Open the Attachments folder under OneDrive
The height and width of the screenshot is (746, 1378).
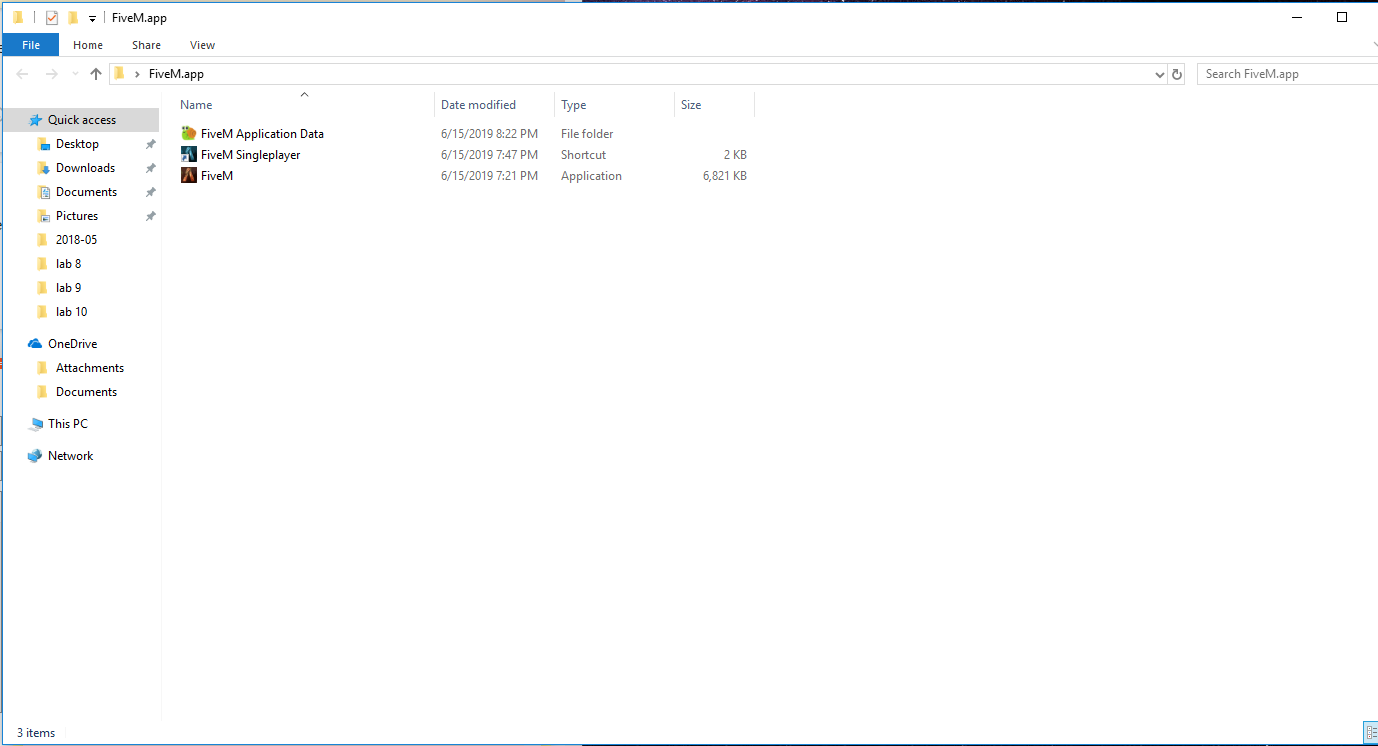pos(90,368)
